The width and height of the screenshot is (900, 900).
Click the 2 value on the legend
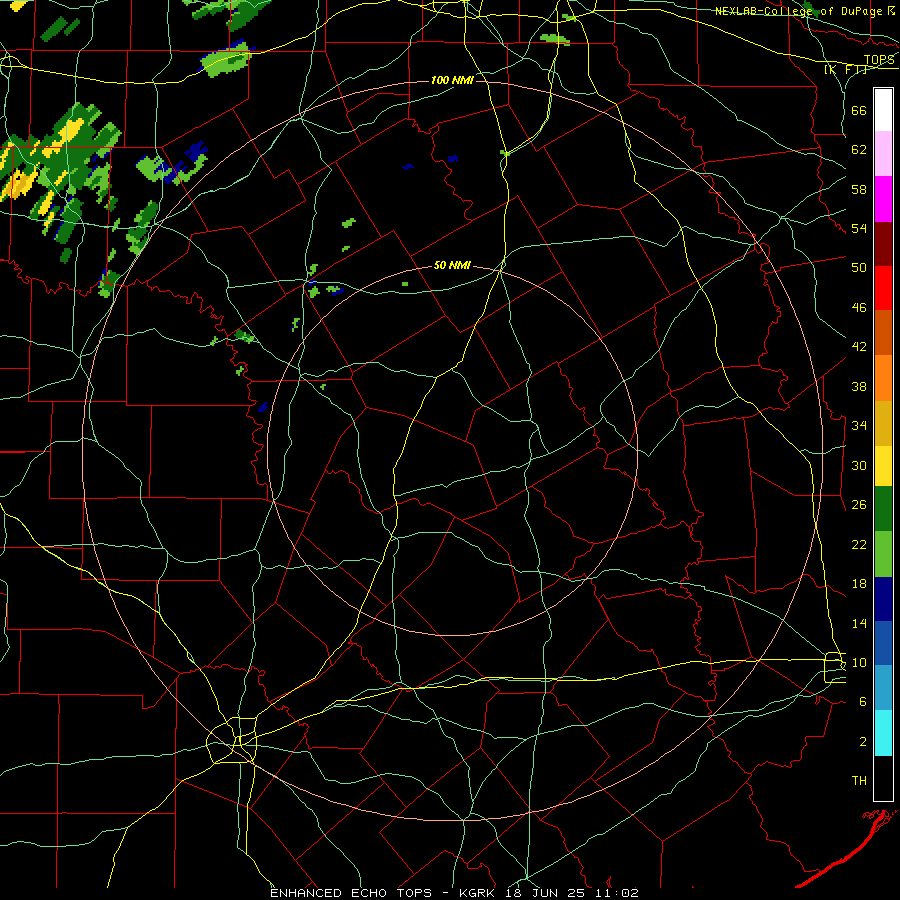(862, 742)
